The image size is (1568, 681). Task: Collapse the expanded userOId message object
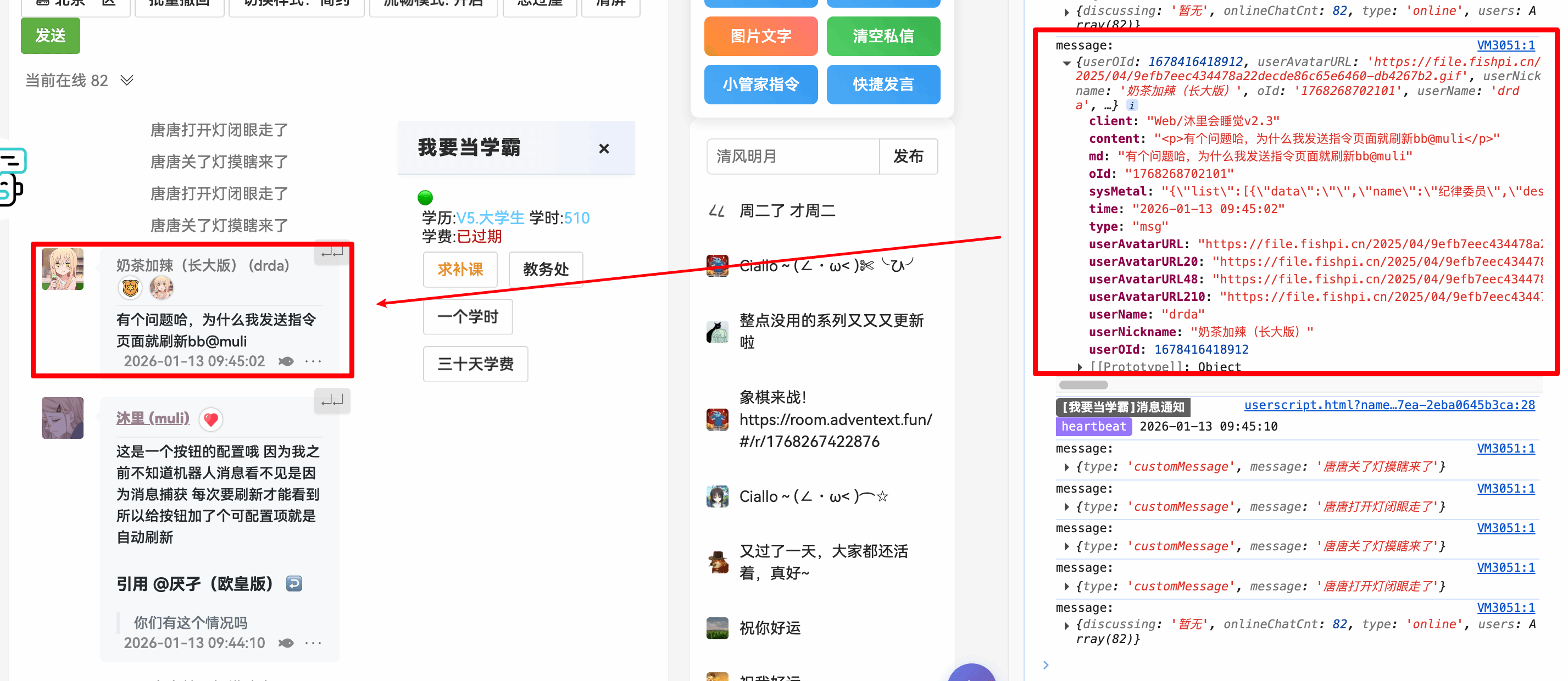(1066, 63)
